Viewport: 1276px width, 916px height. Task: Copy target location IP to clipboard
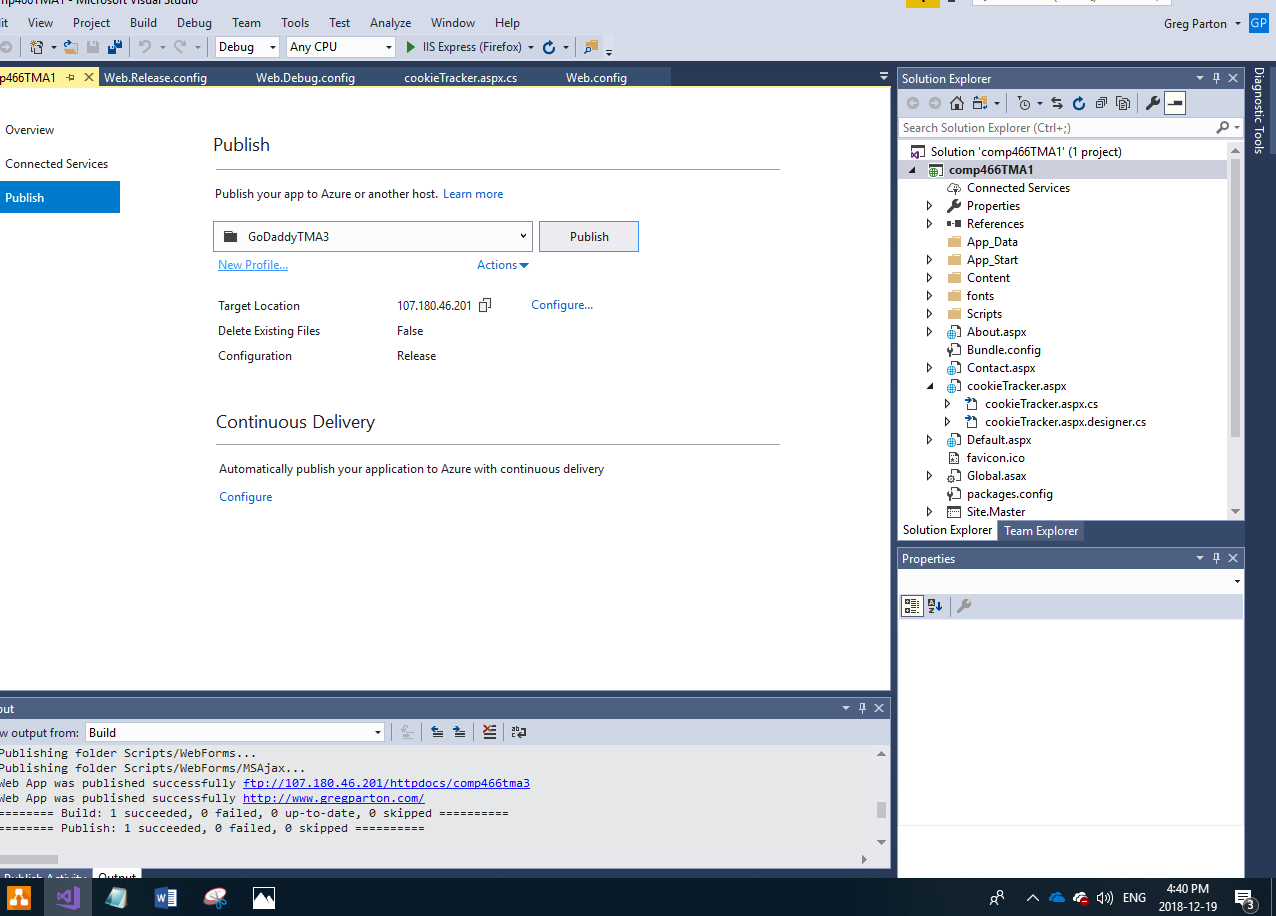tap(485, 305)
